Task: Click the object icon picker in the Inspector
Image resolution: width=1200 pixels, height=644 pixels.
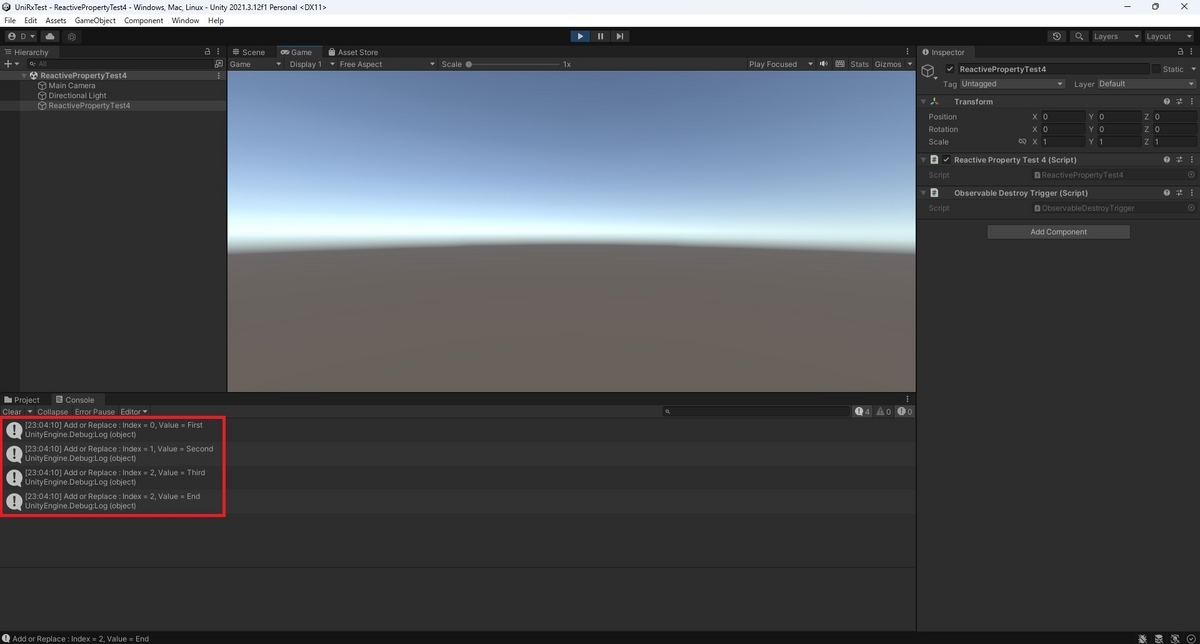Action: pos(929,71)
